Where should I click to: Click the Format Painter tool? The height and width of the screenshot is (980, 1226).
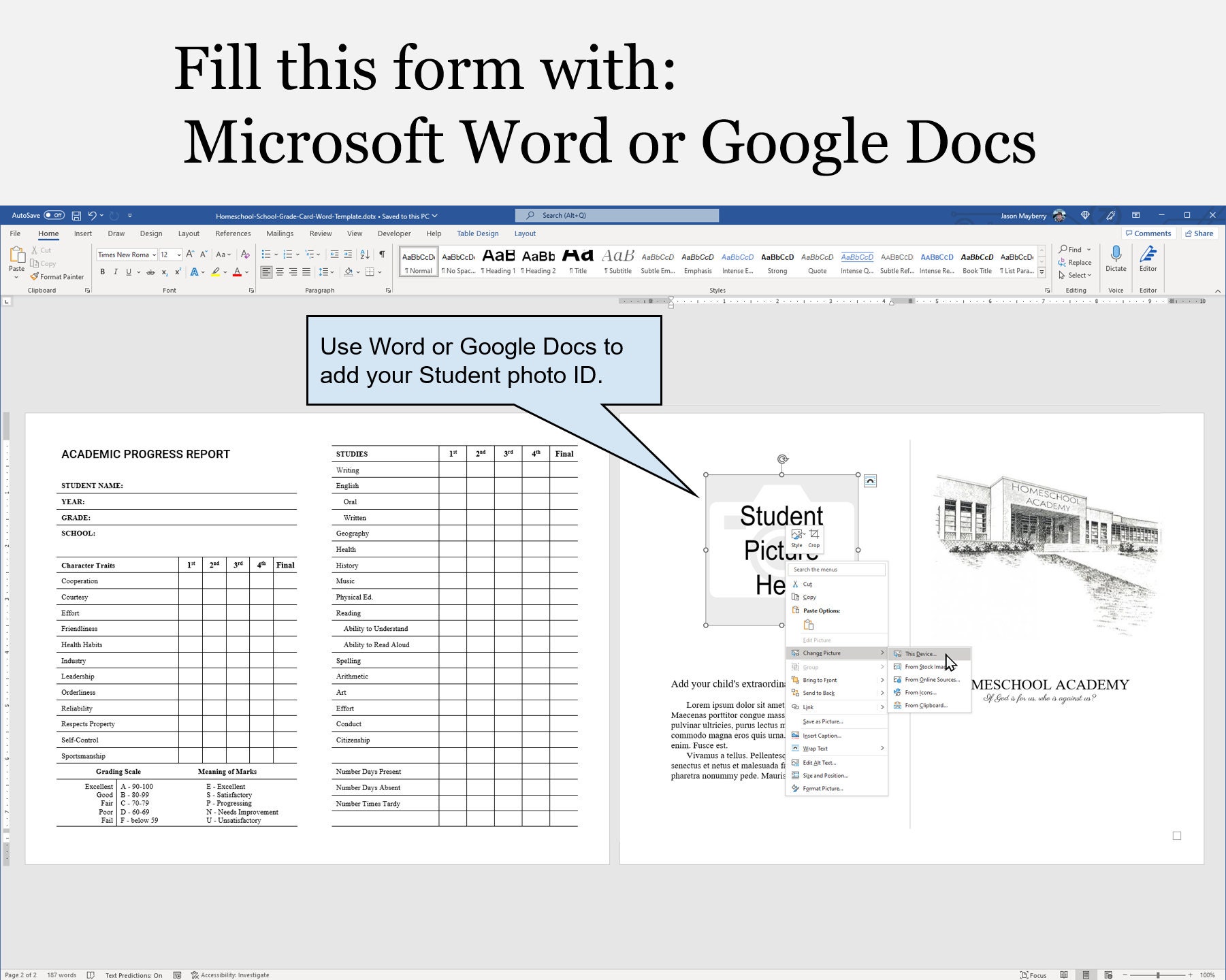[x=57, y=277]
